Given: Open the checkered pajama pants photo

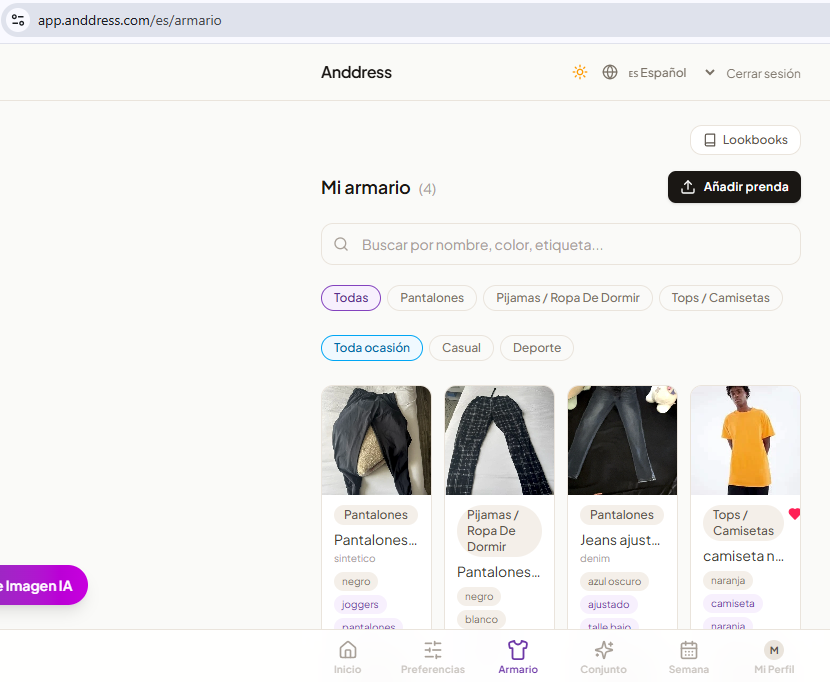Looking at the screenshot, I should (499, 440).
